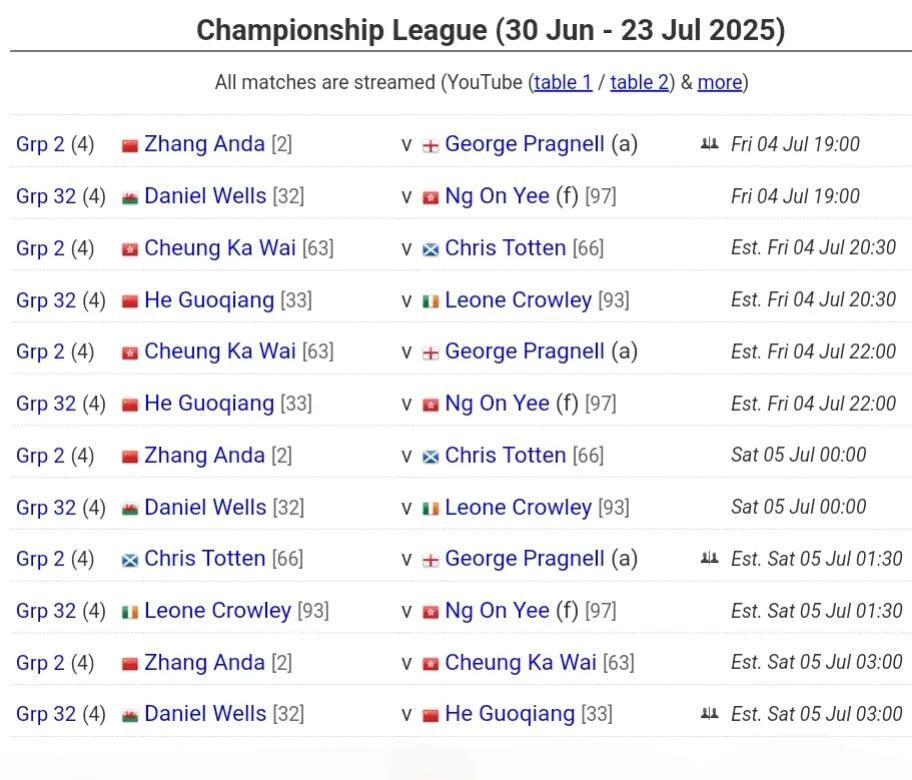Viewport: 912px width, 780px height.
Task: Click Cheung Ka Wai in the Chris Totten match
Action: [220, 248]
